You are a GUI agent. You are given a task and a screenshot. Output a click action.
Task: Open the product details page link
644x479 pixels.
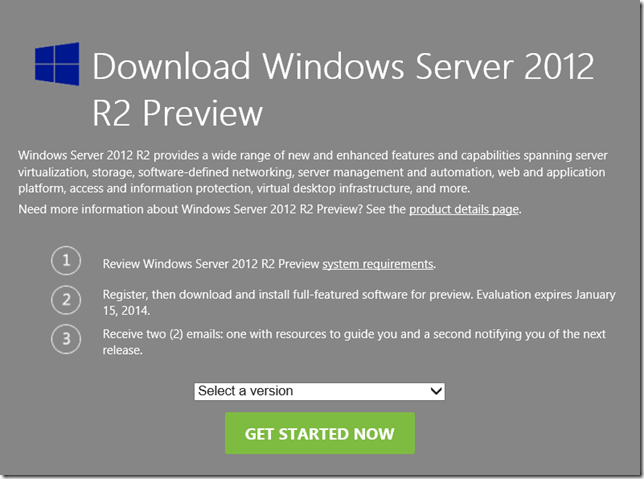[x=464, y=210]
